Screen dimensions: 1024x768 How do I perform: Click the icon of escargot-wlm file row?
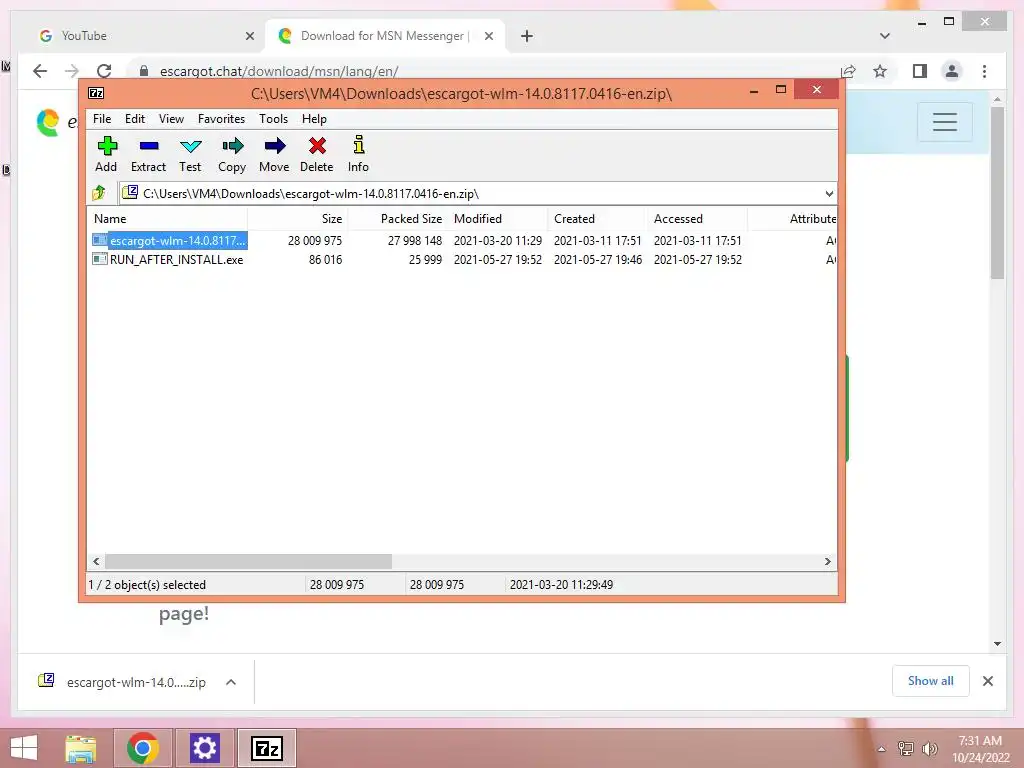pyautogui.click(x=99, y=240)
